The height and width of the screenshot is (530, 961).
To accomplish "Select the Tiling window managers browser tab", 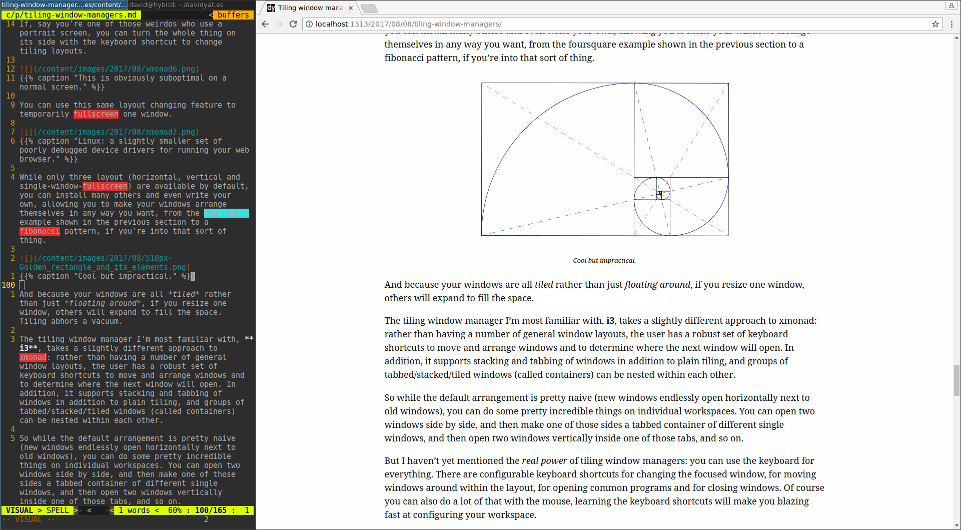I will (x=310, y=8).
